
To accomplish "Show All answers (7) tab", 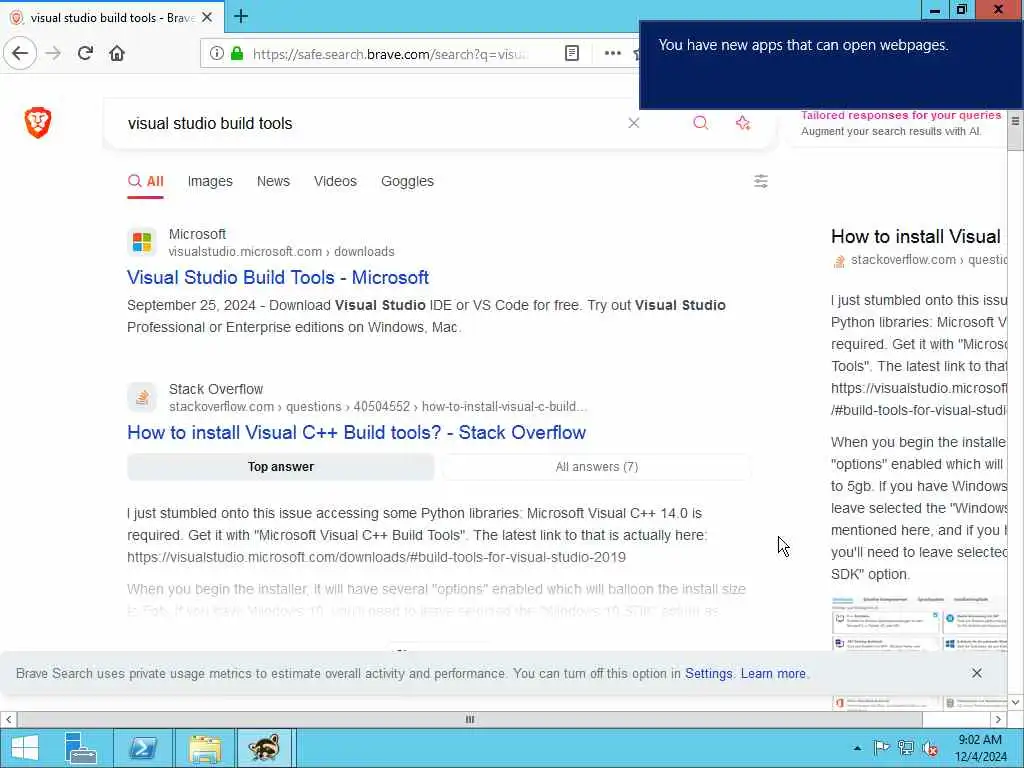I will tap(596, 467).
